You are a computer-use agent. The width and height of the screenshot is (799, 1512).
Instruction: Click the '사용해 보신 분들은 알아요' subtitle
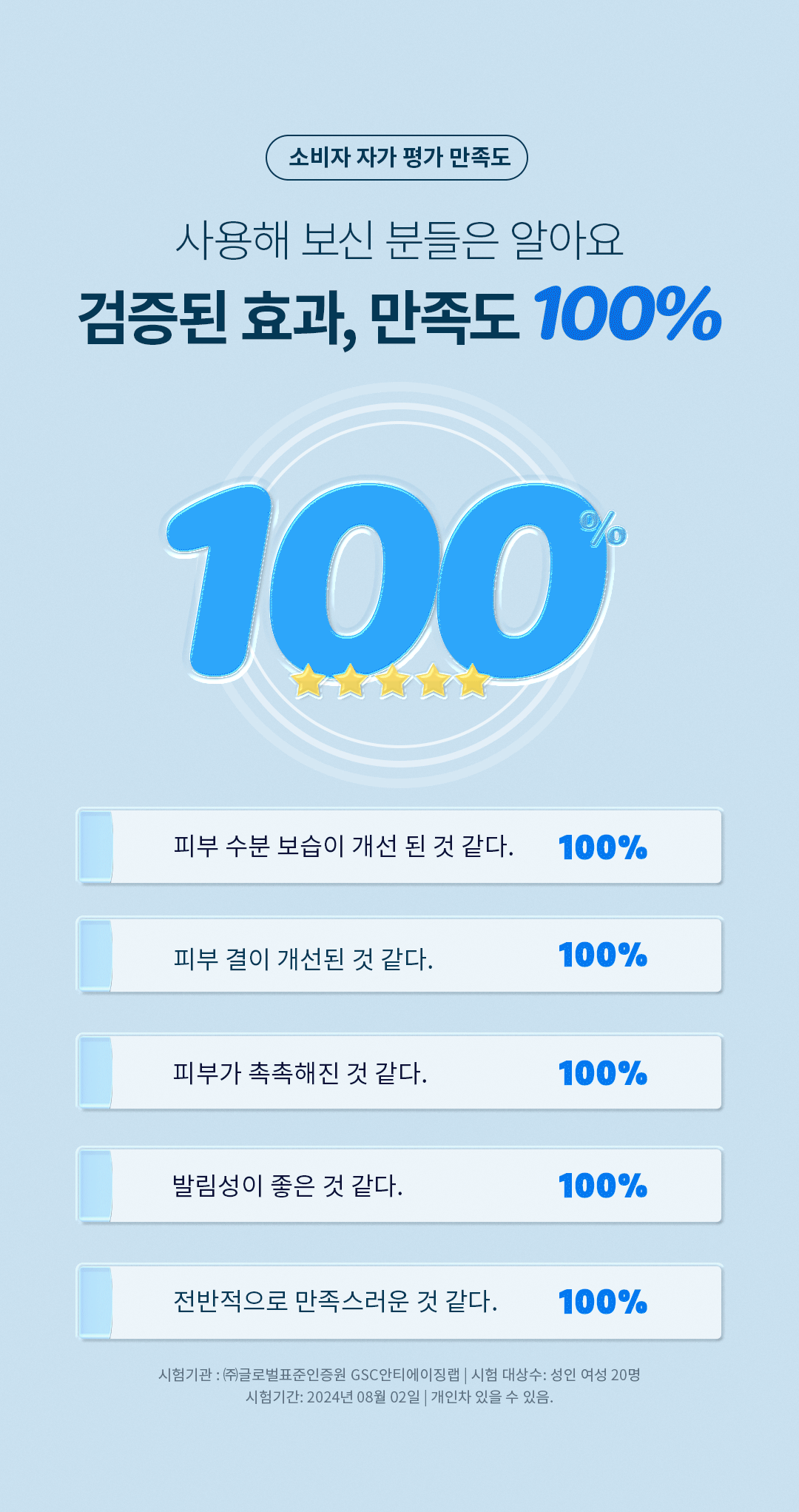[399, 241]
